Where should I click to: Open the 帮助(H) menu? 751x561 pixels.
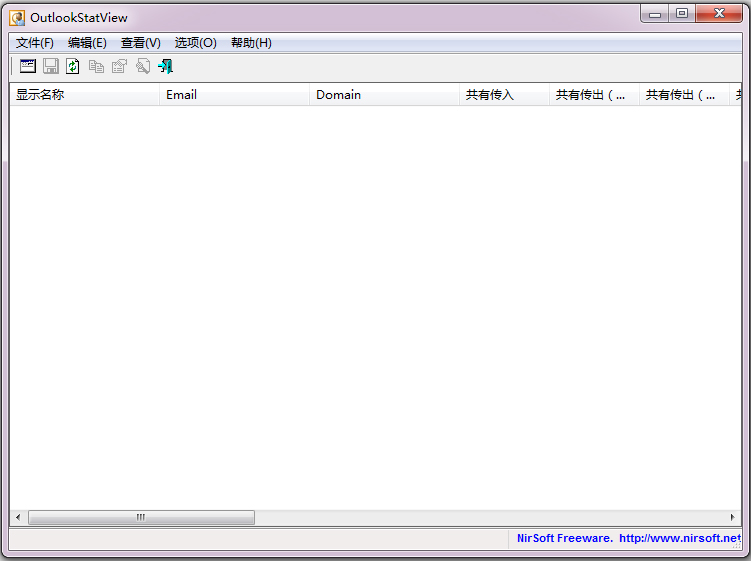pos(251,43)
